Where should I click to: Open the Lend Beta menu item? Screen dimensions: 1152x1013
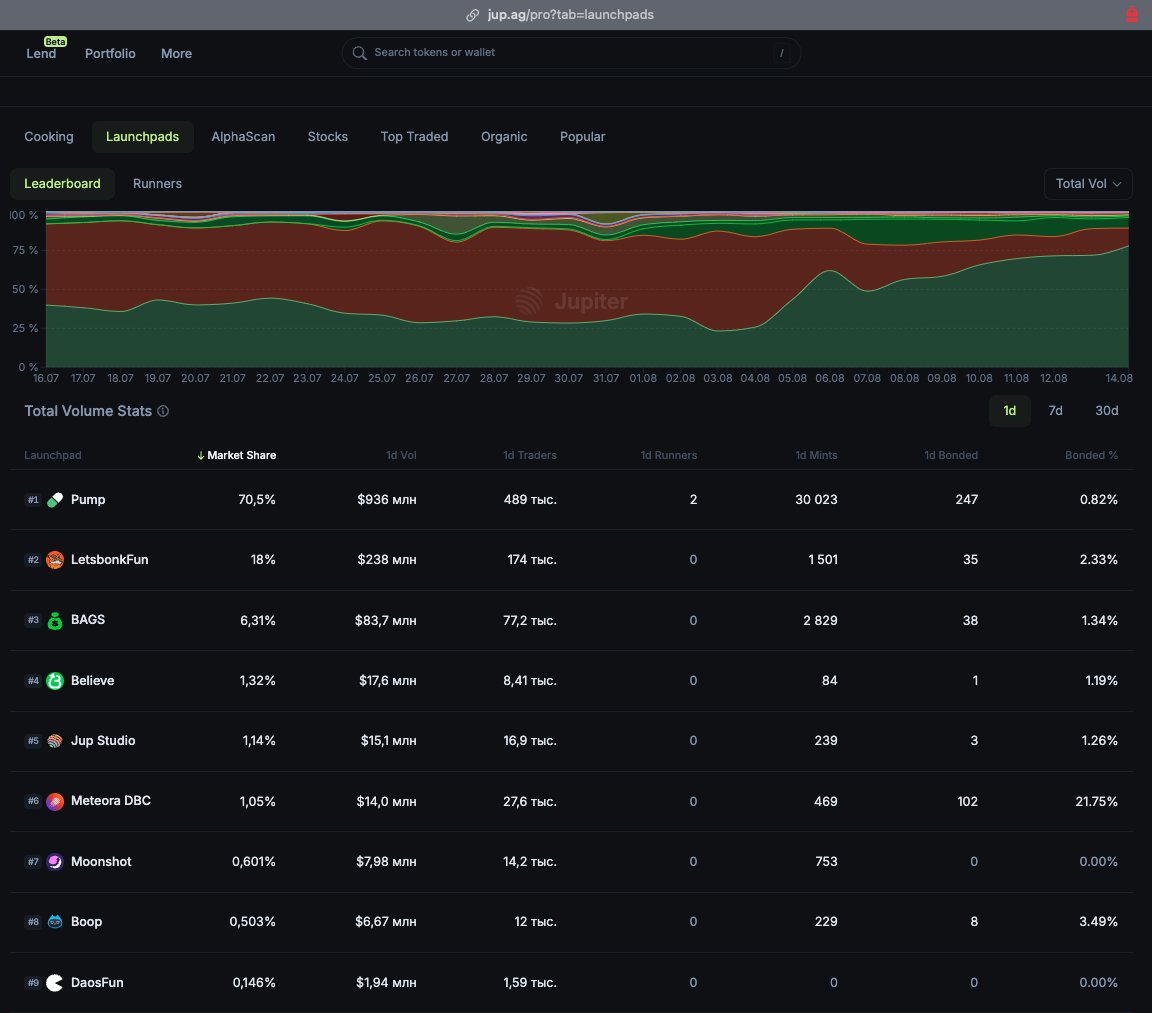(41, 54)
